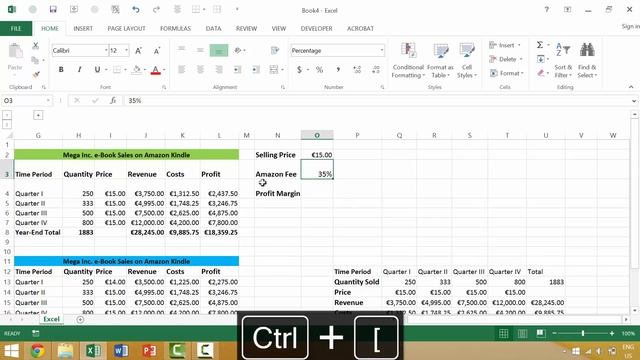Toggle Align Left icon
This screenshot has width=640, height=360.
coord(181,70)
